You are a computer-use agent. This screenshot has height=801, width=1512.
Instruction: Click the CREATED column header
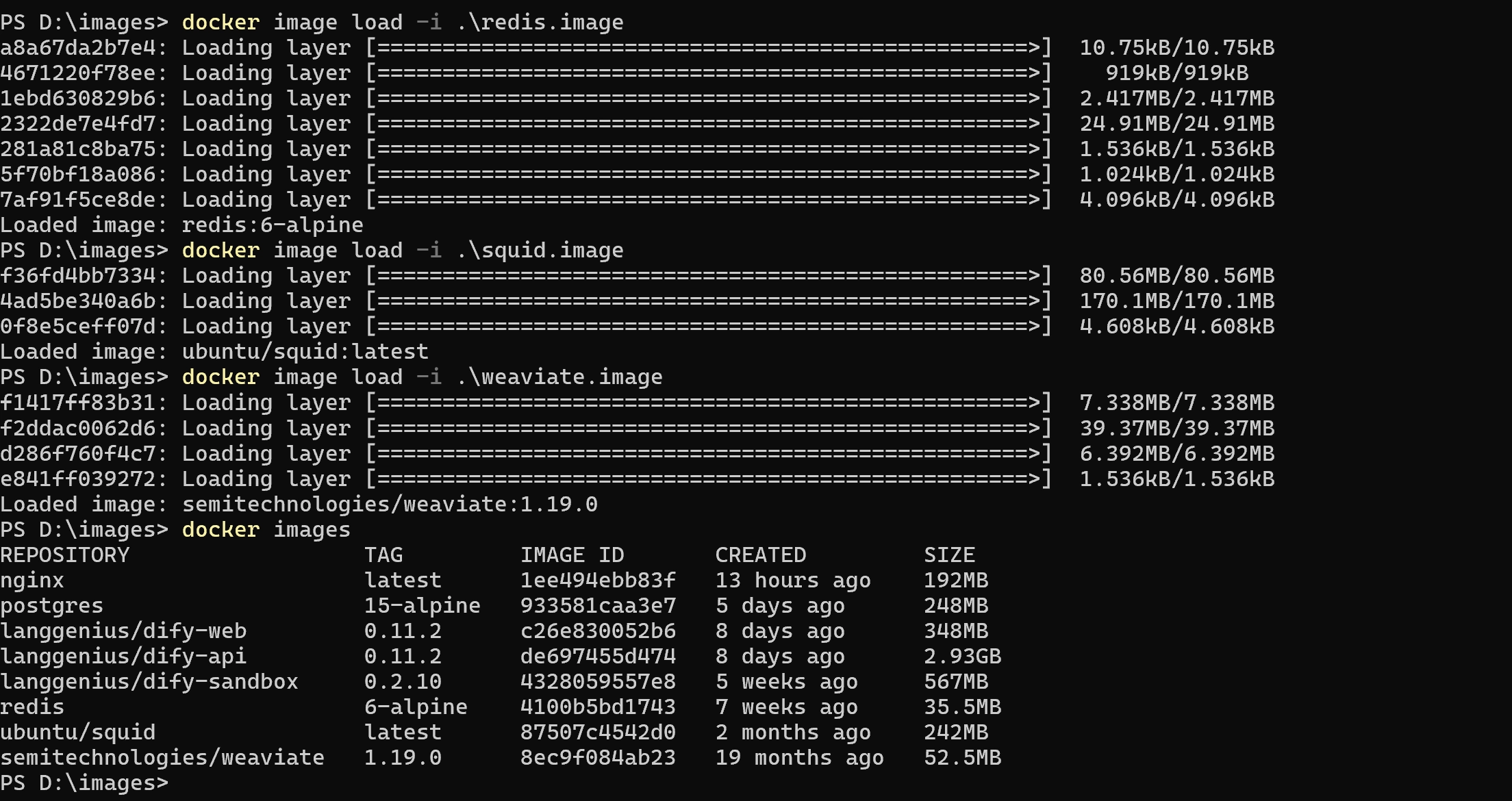tap(761, 555)
